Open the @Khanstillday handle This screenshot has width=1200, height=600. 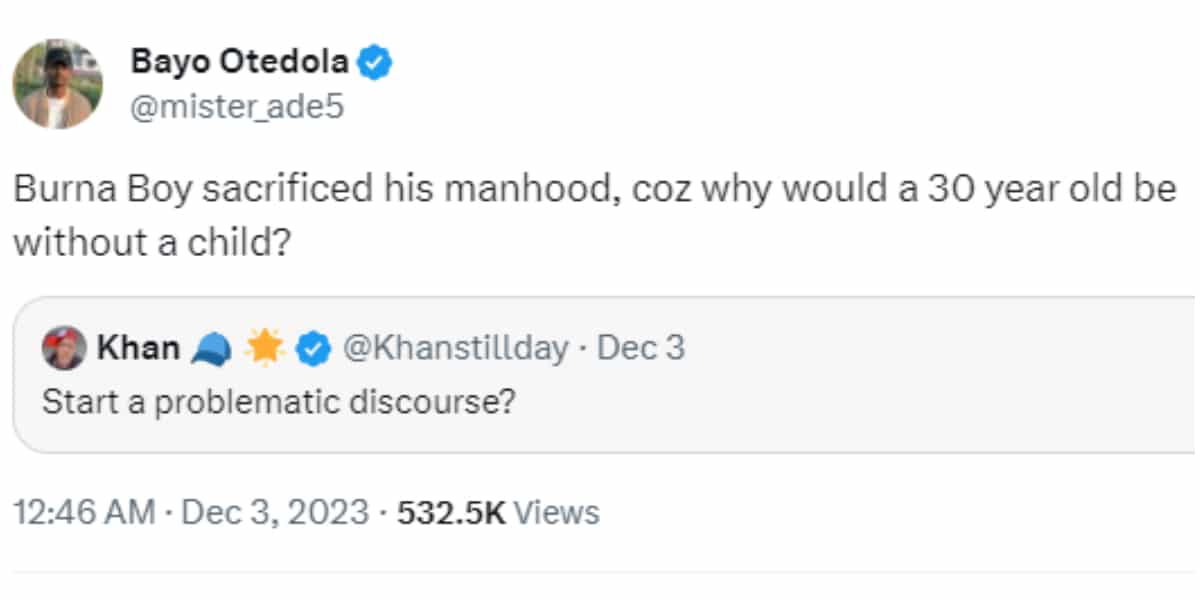coord(456,348)
